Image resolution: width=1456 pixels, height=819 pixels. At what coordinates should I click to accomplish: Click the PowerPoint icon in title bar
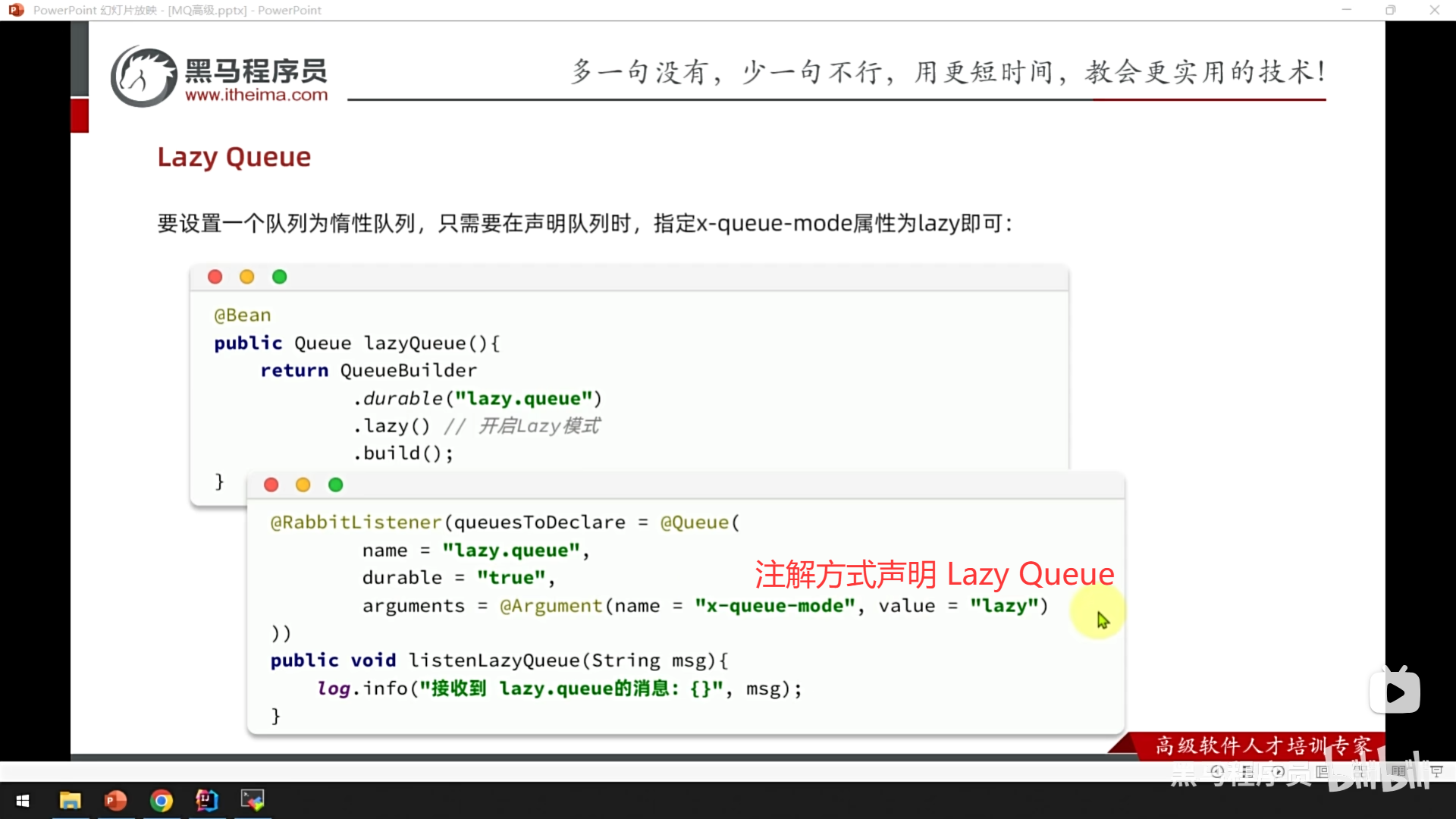(15, 10)
